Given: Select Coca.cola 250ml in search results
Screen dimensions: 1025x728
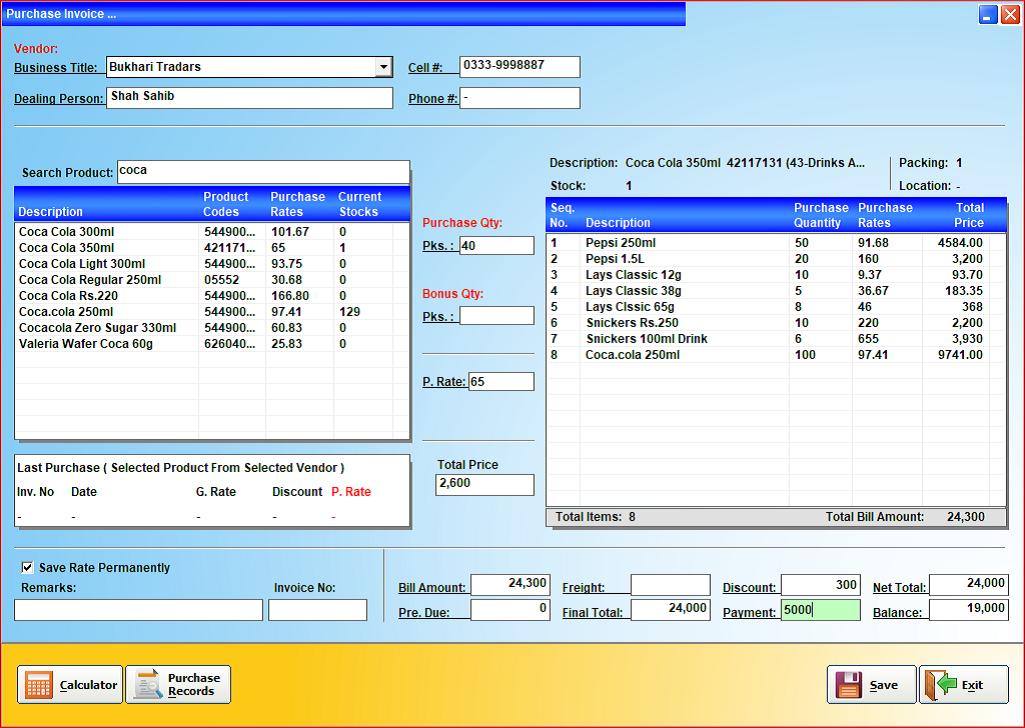Looking at the screenshot, I should point(212,312).
